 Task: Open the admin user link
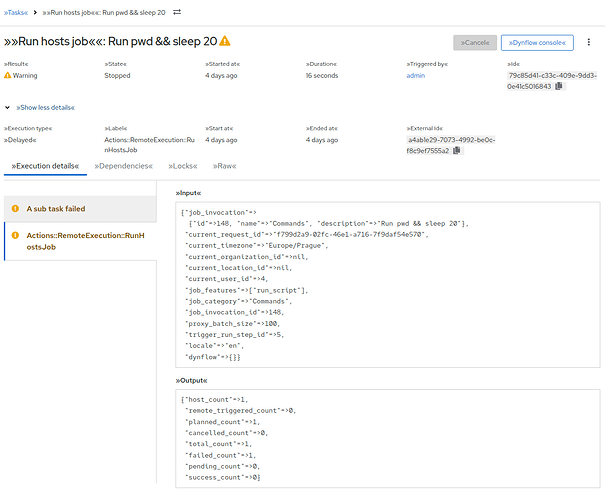coord(416,76)
